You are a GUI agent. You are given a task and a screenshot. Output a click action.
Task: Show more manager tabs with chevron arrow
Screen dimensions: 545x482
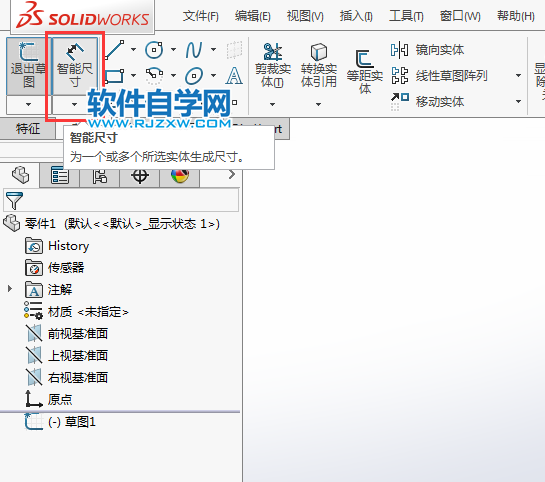pos(232,174)
